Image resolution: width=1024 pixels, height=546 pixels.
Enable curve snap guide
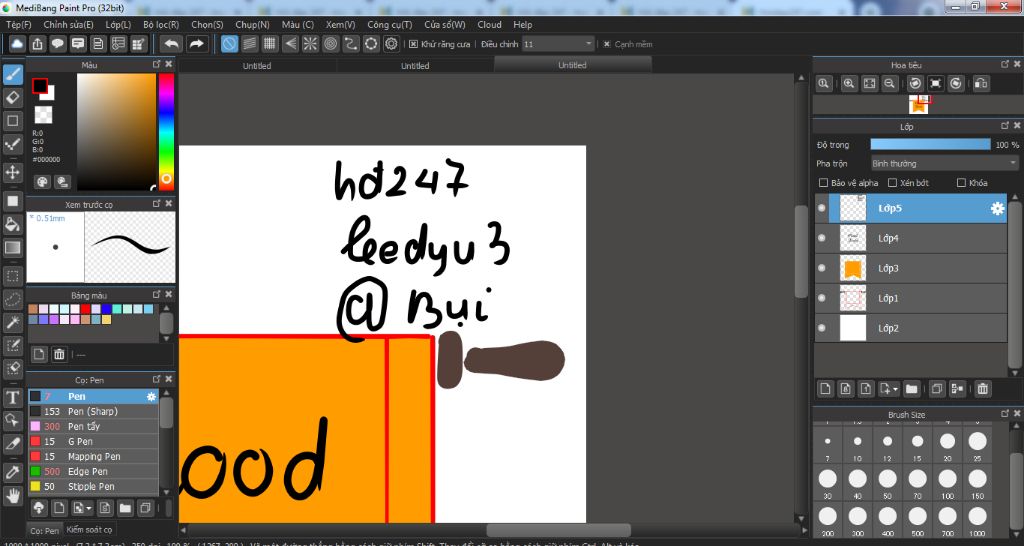coord(351,44)
